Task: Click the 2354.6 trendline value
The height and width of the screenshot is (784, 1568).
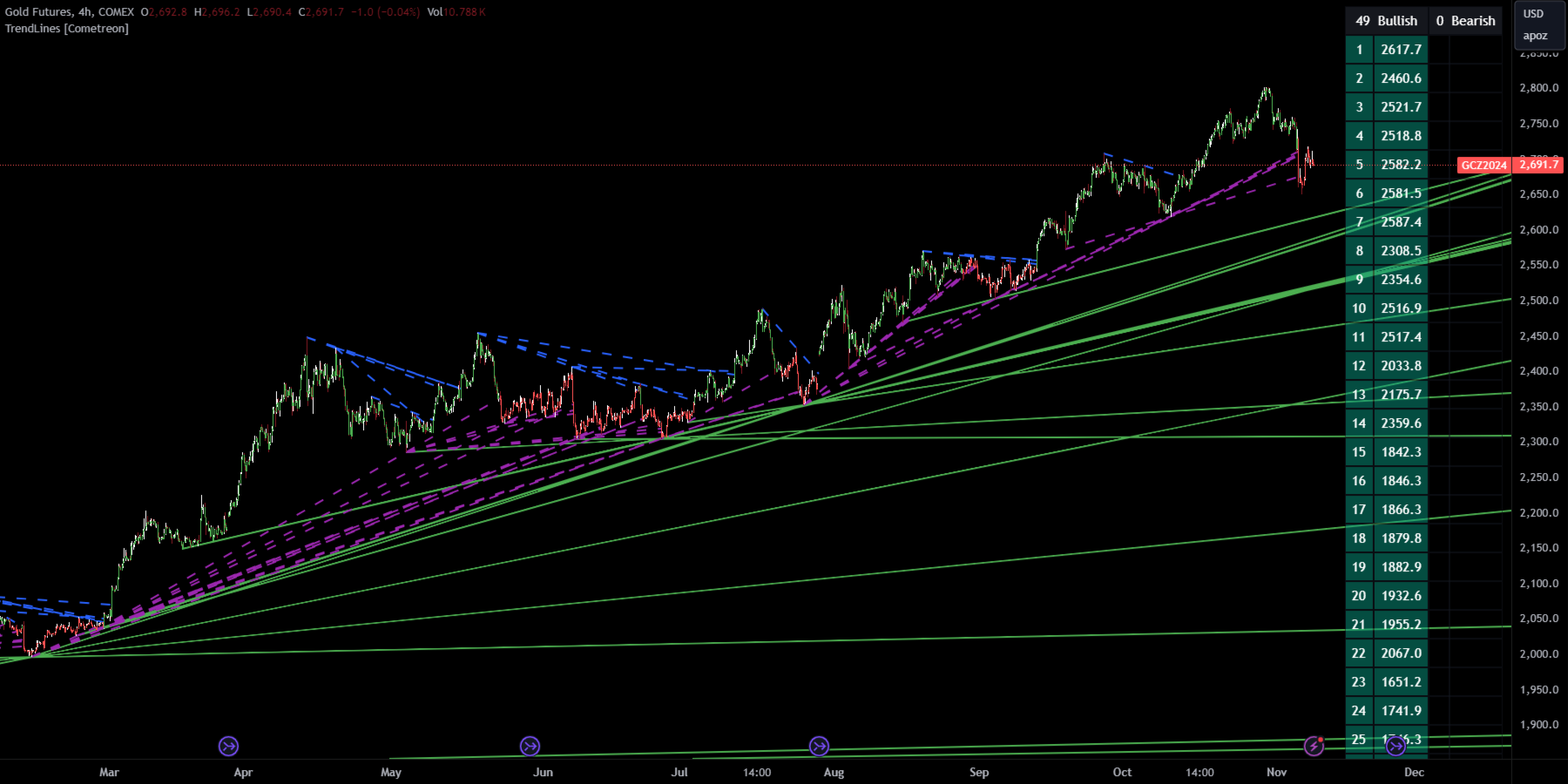Action: pos(1401,280)
